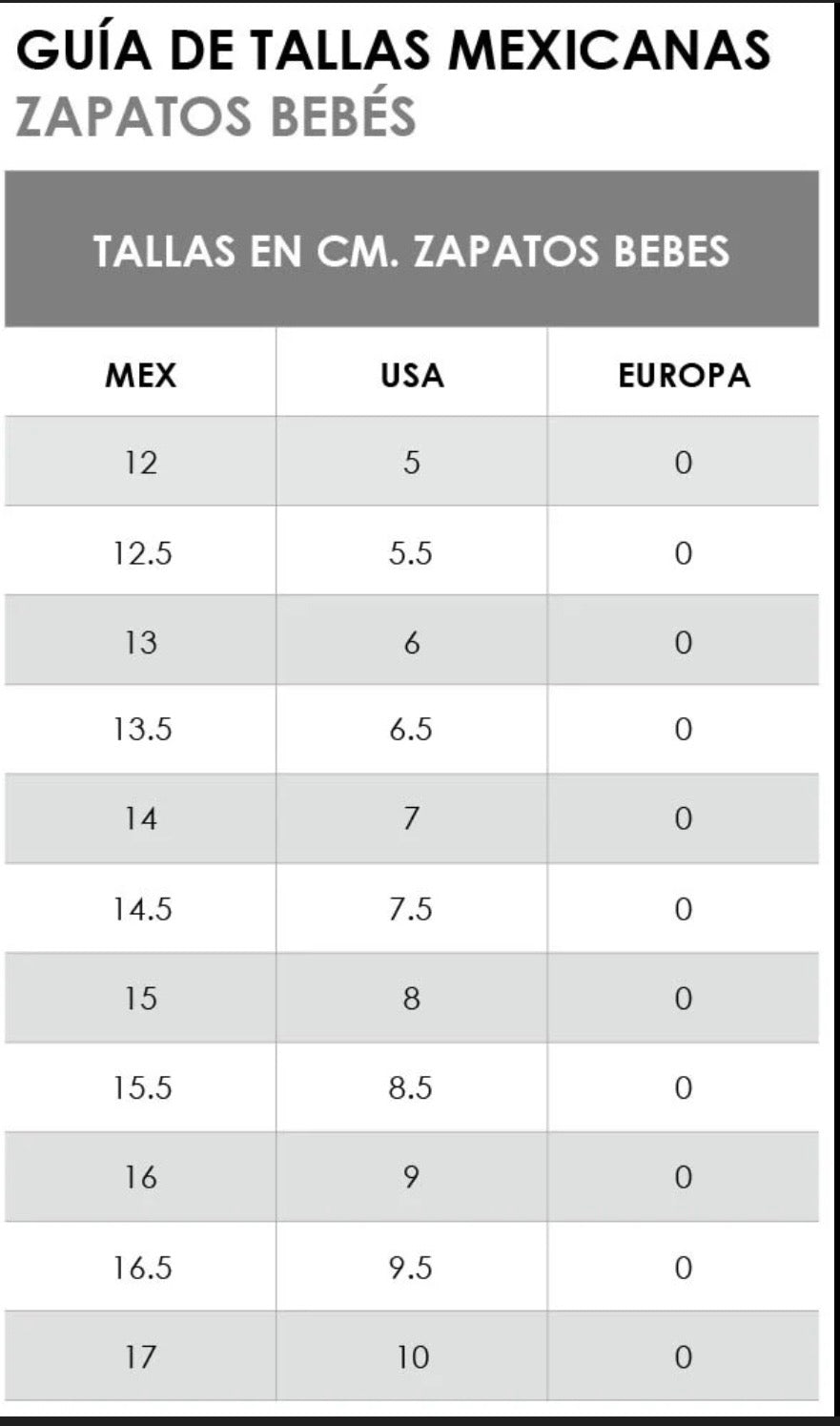This screenshot has width=840, height=1426.
Task: Click the gray 'Tallas en cm' banner
Action: 412,250
